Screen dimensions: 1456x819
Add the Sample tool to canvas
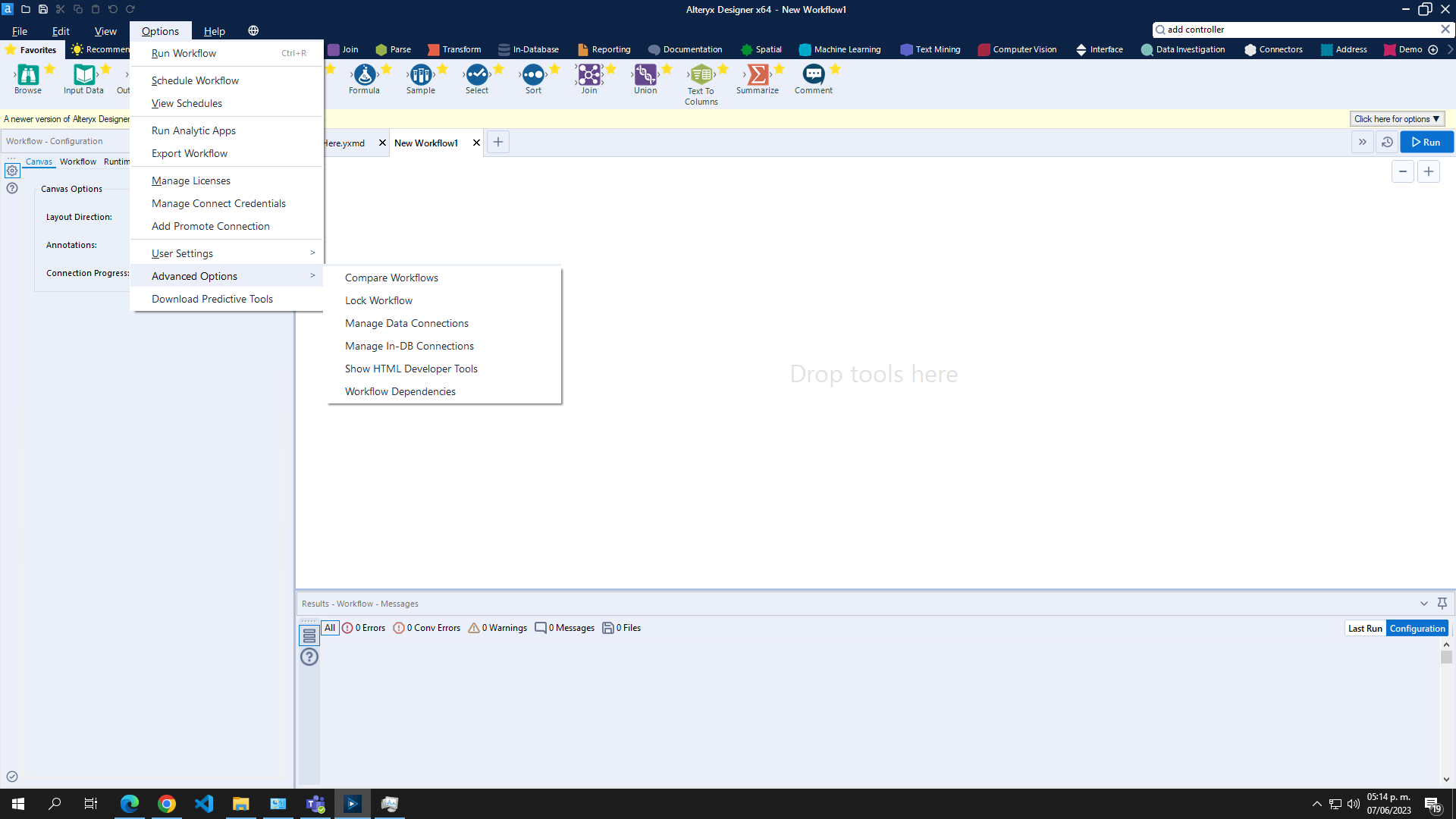(x=421, y=76)
